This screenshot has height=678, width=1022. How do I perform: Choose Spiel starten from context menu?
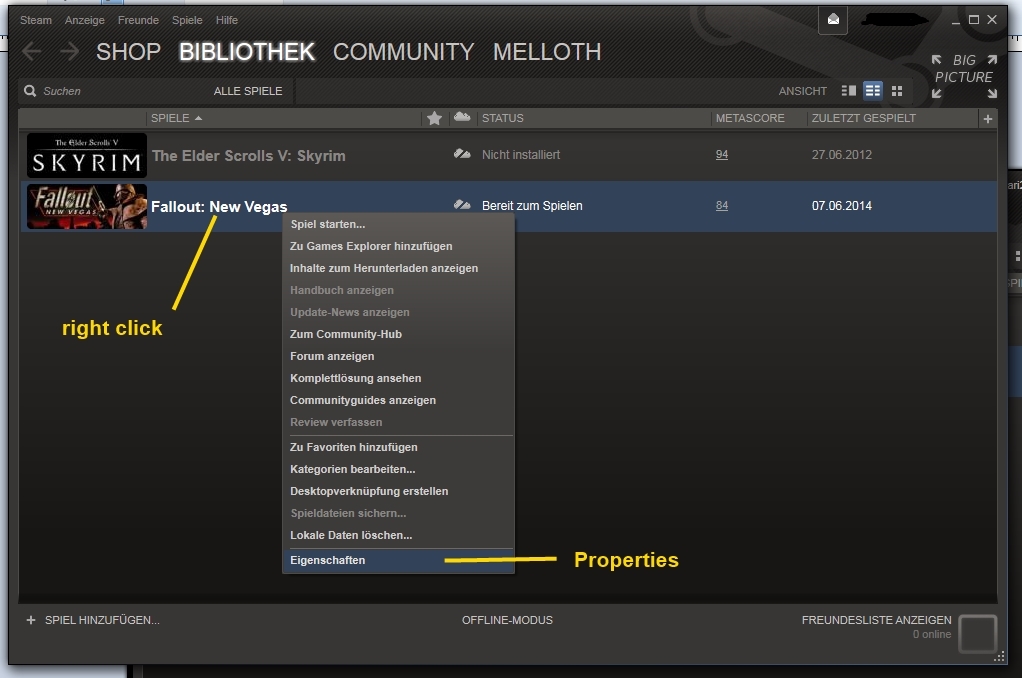click(x=398, y=224)
